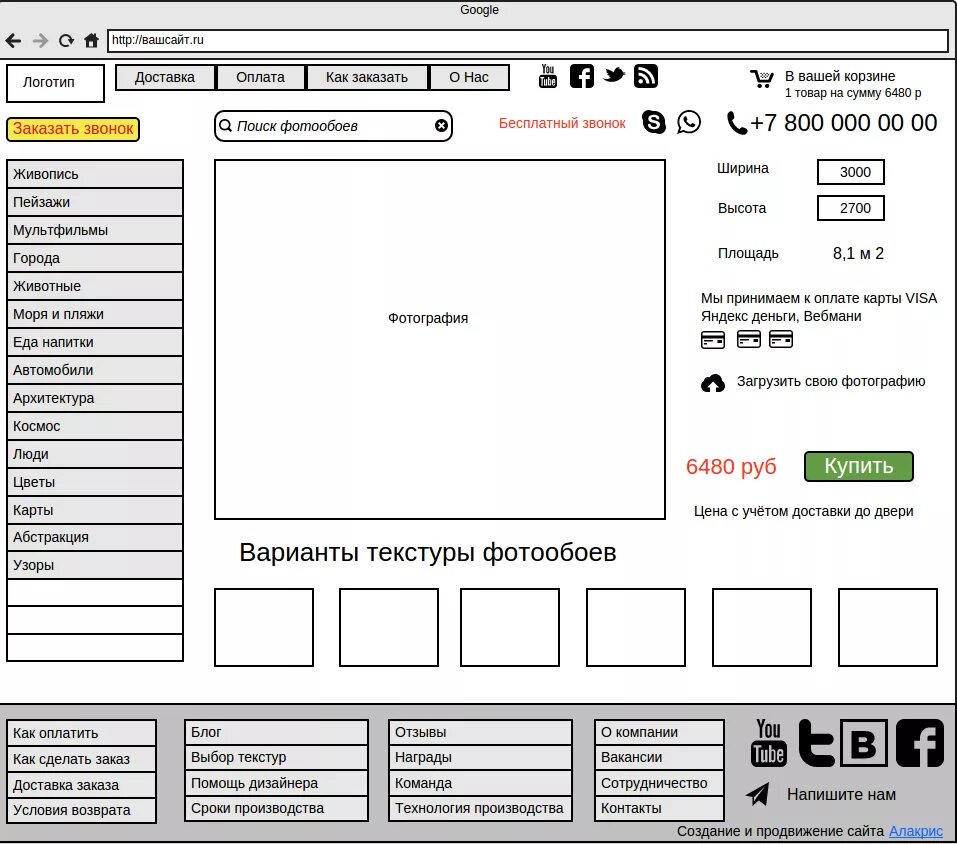This screenshot has width=957, height=844.
Task: Select the Мультфильмы category
Action: click(x=95, y=230)
